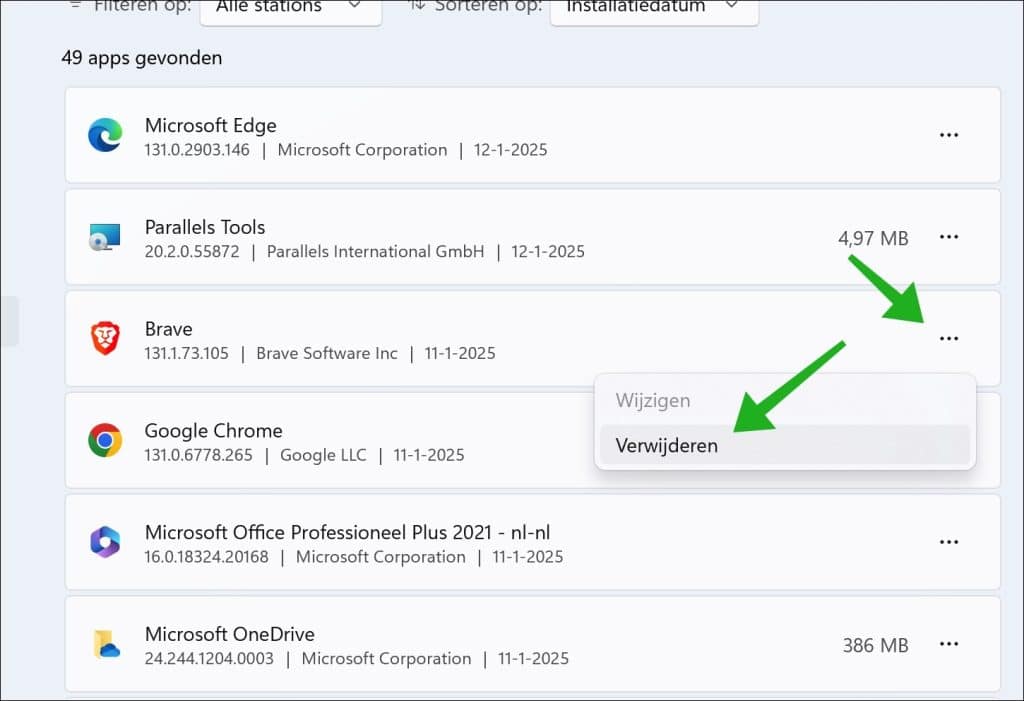Image resolution: width=1024 pixels, height=701 pixels.
Task: Open the more options menu for Microsoft Edge
Action: click(x=948, y=135)
